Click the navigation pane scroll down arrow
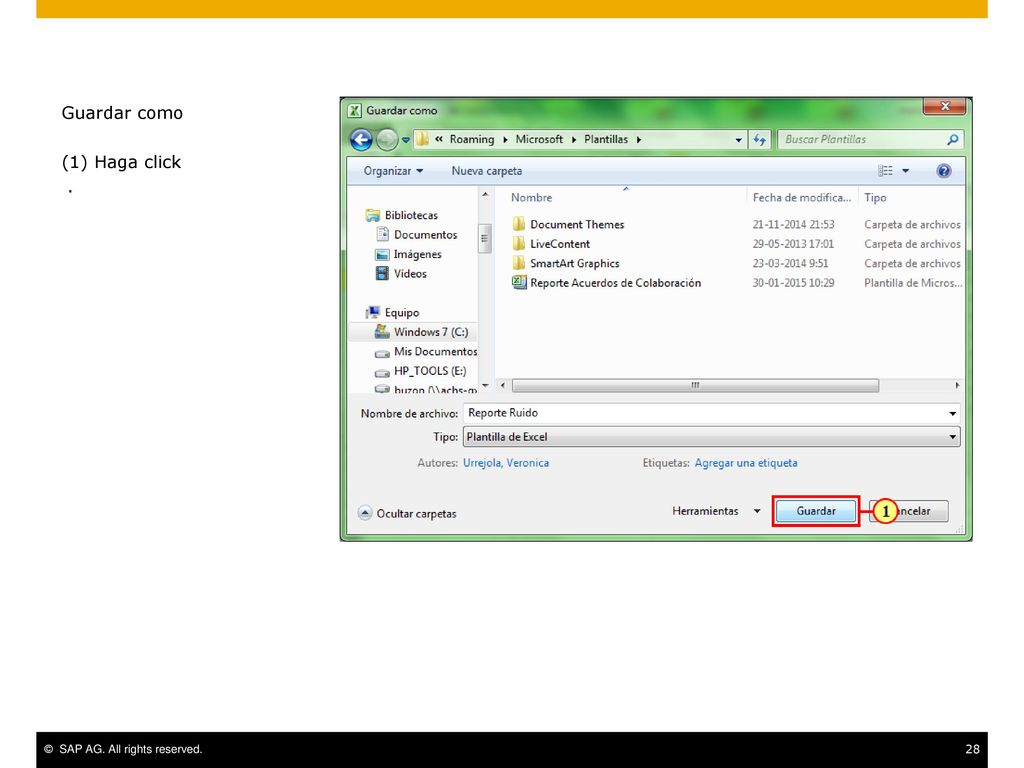 485,385
